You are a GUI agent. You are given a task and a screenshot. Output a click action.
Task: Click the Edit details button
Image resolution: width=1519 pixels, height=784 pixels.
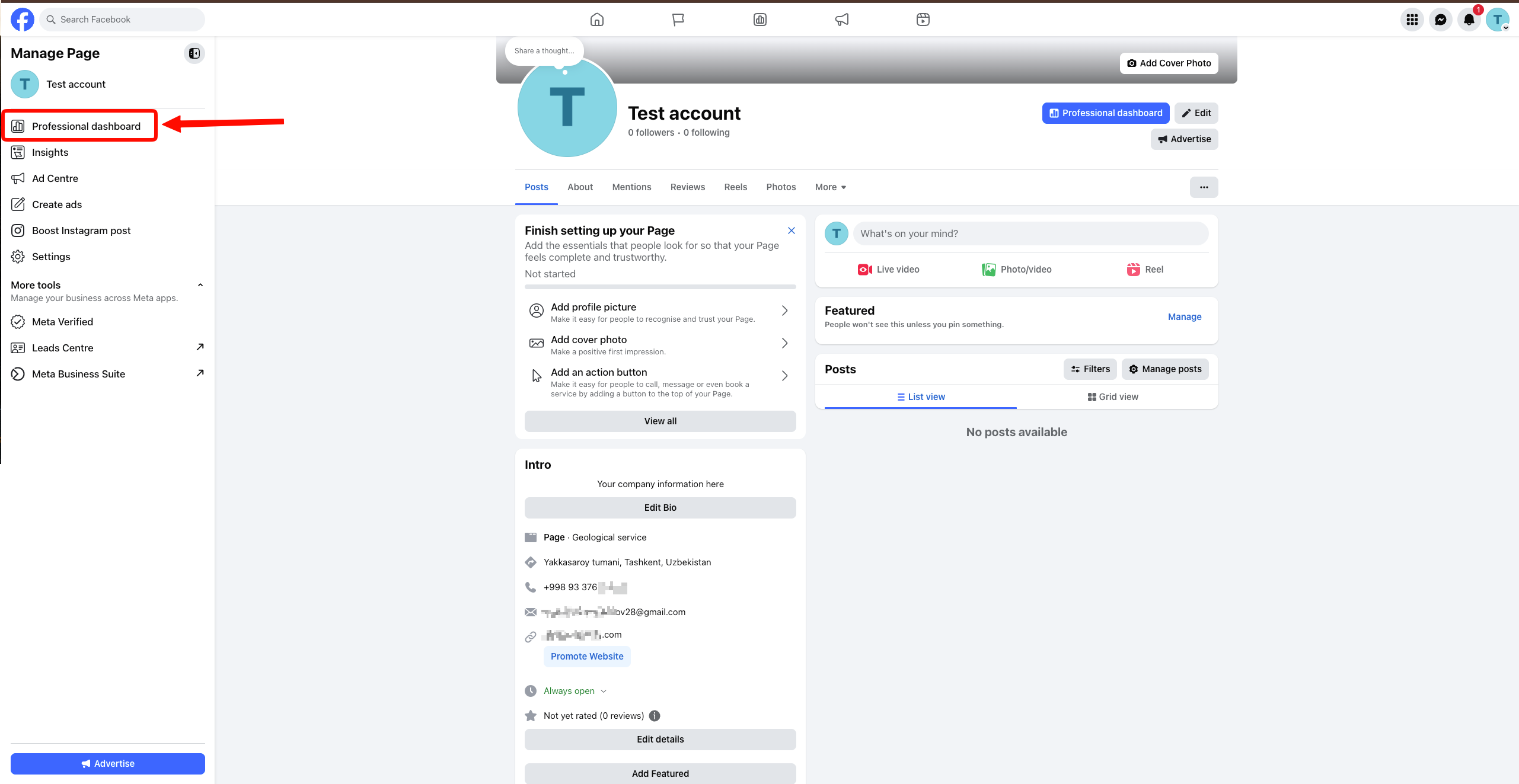660,740
